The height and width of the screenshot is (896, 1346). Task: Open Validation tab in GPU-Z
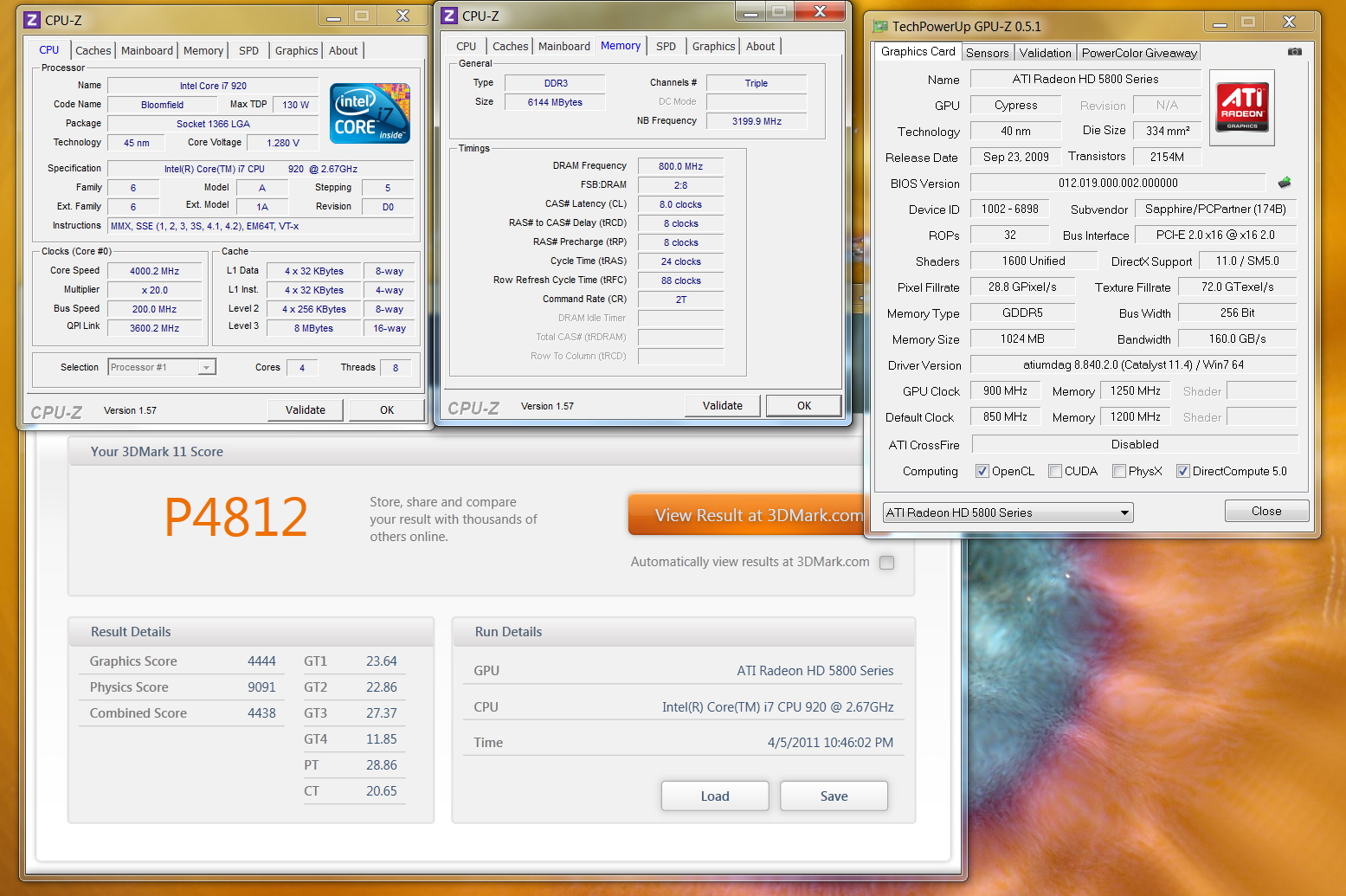click(1045, 53)
